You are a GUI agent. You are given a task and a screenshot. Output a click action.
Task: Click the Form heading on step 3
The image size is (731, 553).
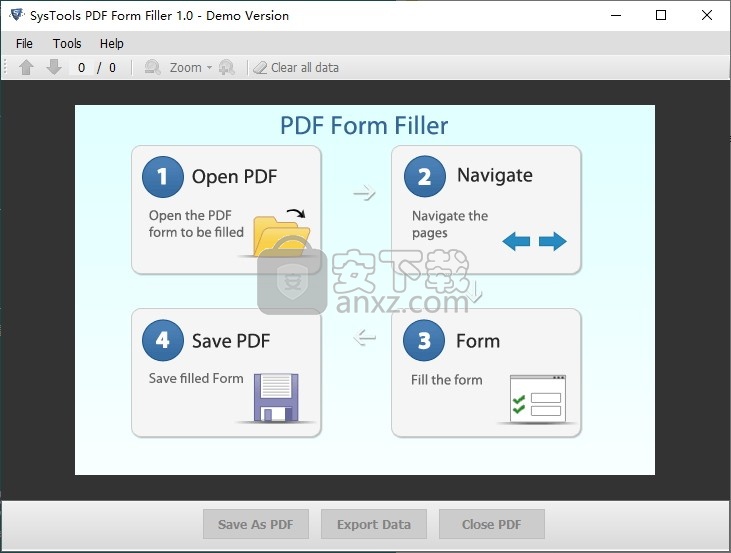(x=478, y=341)
